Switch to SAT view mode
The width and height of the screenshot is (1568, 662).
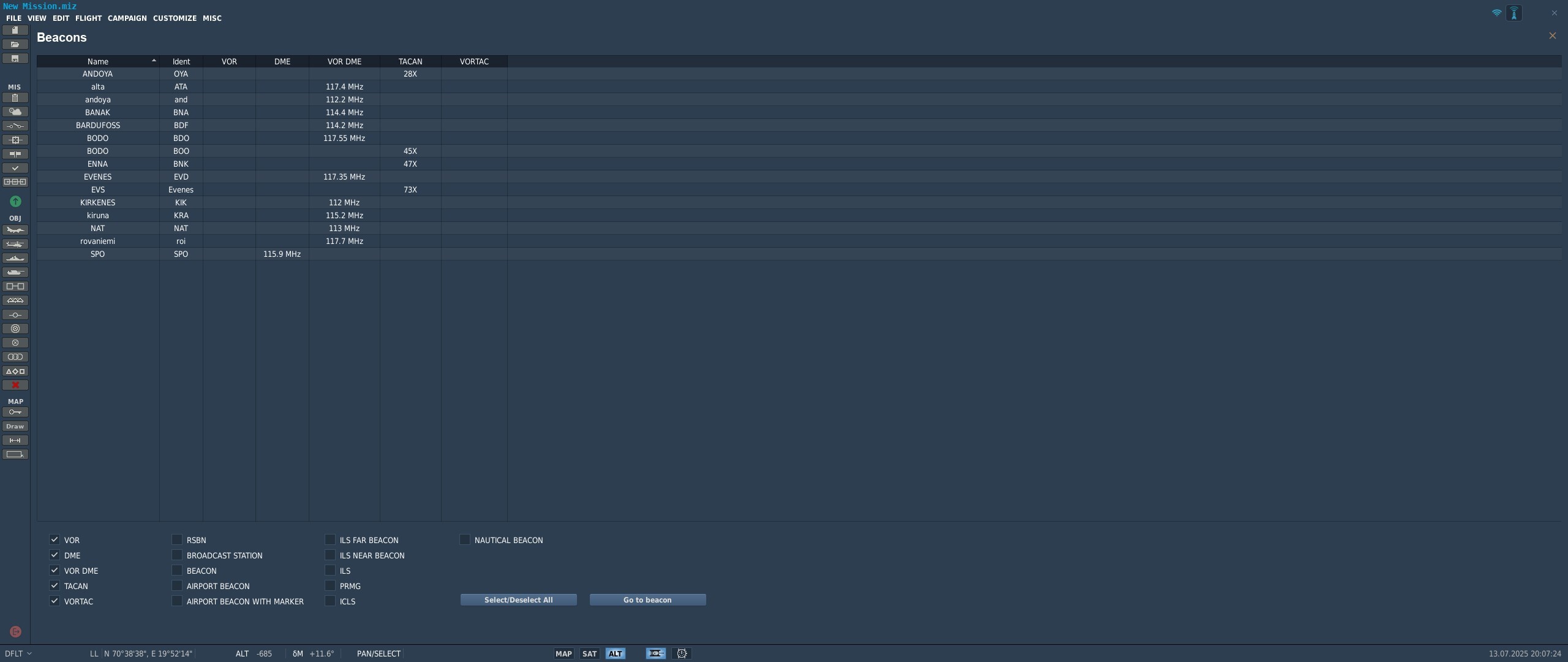589,653
